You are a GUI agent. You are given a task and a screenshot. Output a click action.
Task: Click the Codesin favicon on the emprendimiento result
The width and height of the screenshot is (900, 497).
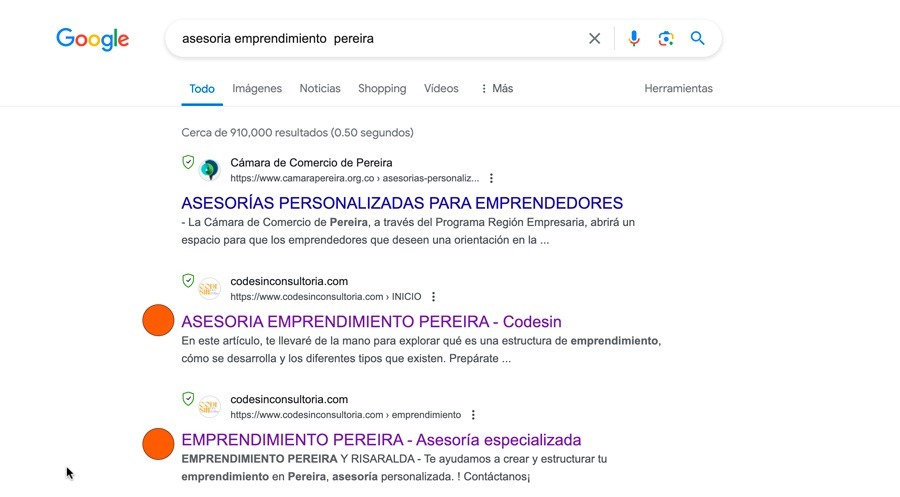(210, 407)
